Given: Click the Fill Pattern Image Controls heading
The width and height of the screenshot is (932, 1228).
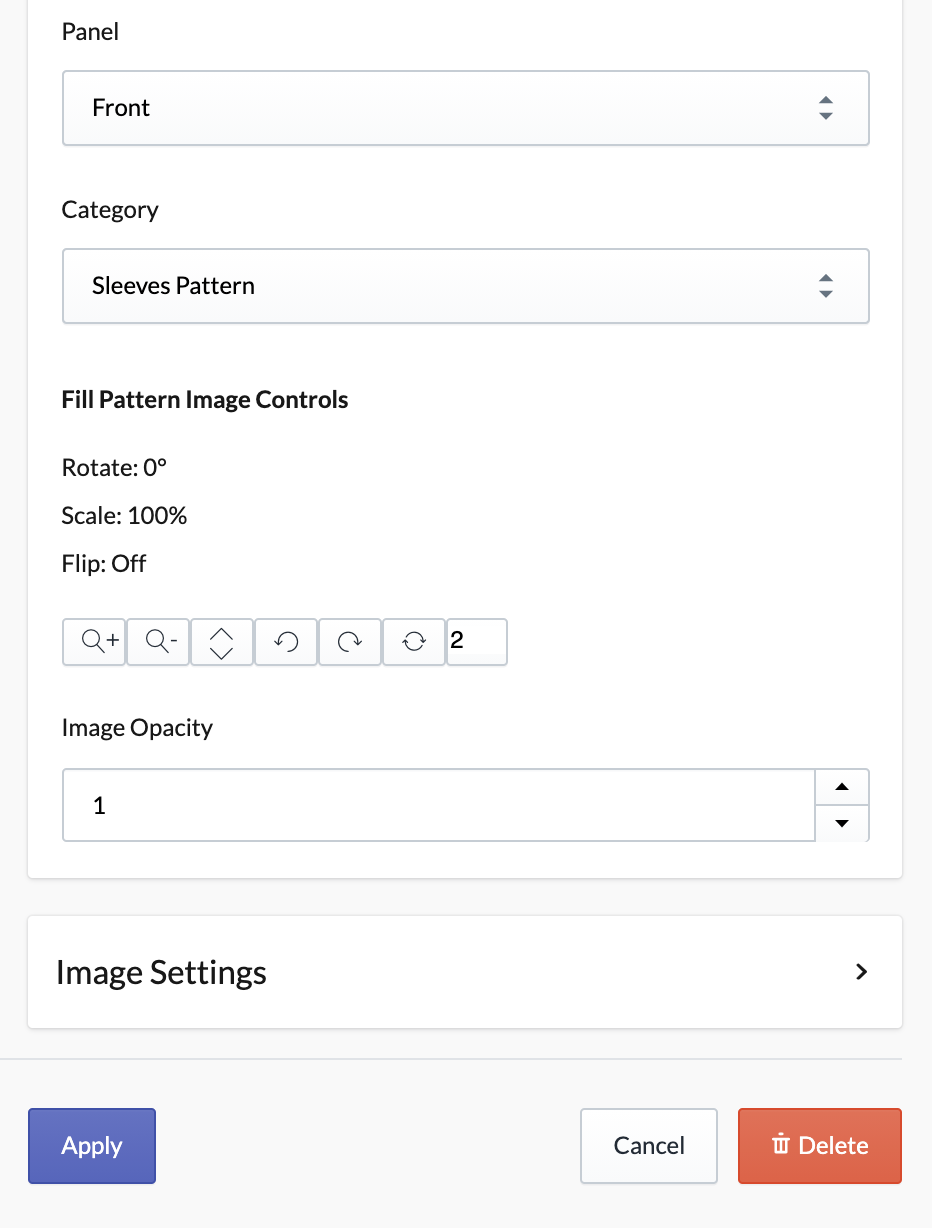Looking at the screenshot, I should [x=205, y=400].
